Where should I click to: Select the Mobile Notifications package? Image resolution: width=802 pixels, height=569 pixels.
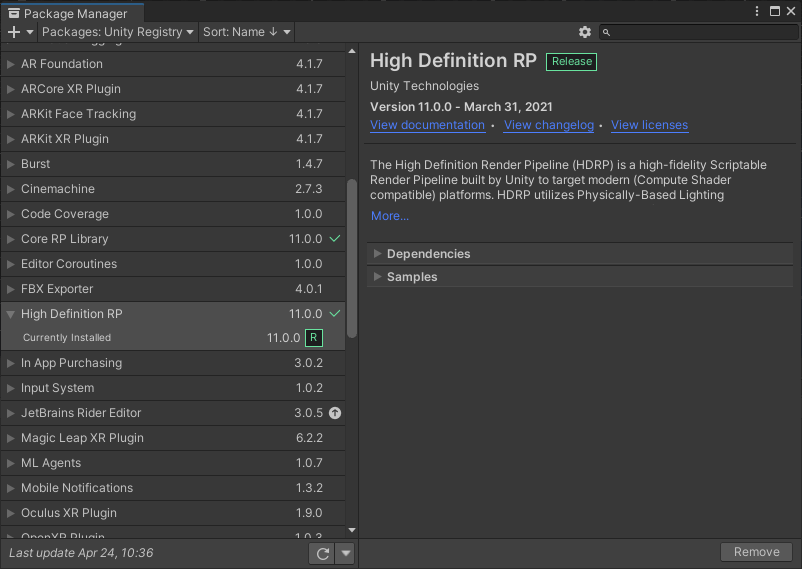pos(173,489)
